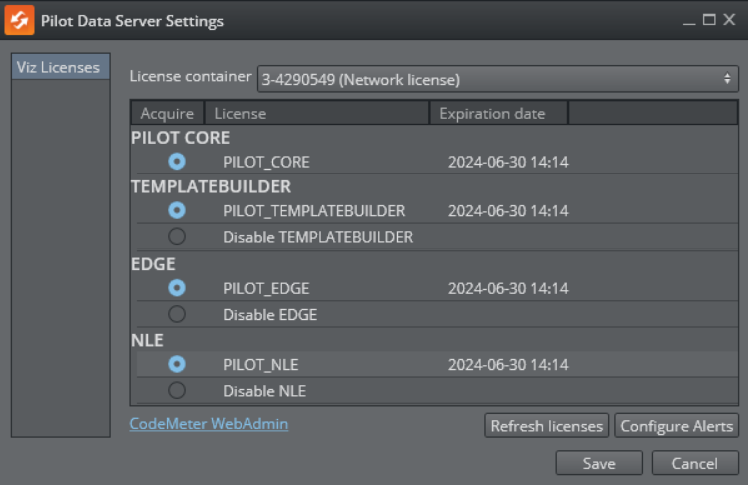748x485 pixels.
Task: Close the Pilot Data Server Settings dialog
Action: (x=729, y=20)
